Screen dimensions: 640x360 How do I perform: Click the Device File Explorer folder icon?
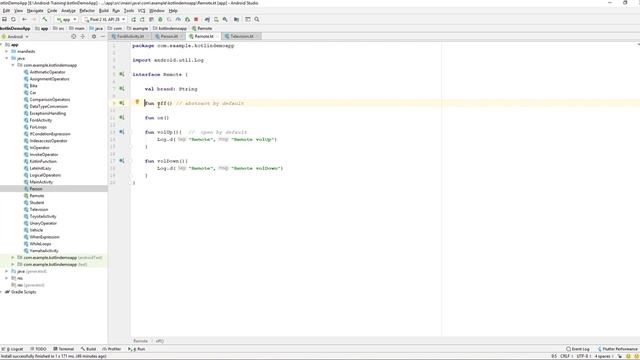click(236, 19)
